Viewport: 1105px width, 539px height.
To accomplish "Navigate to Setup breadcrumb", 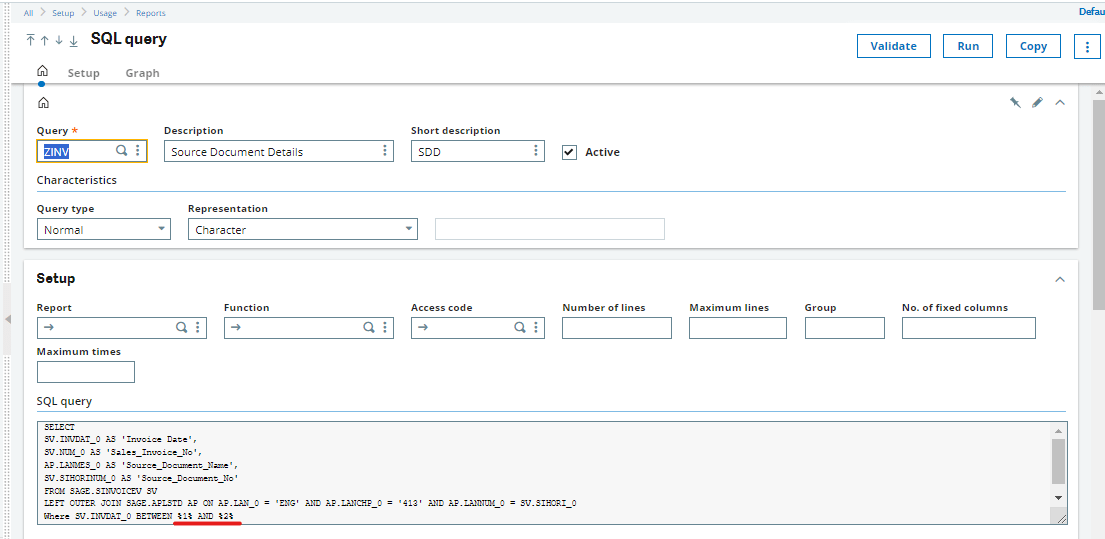I will (x=63, y=13).
